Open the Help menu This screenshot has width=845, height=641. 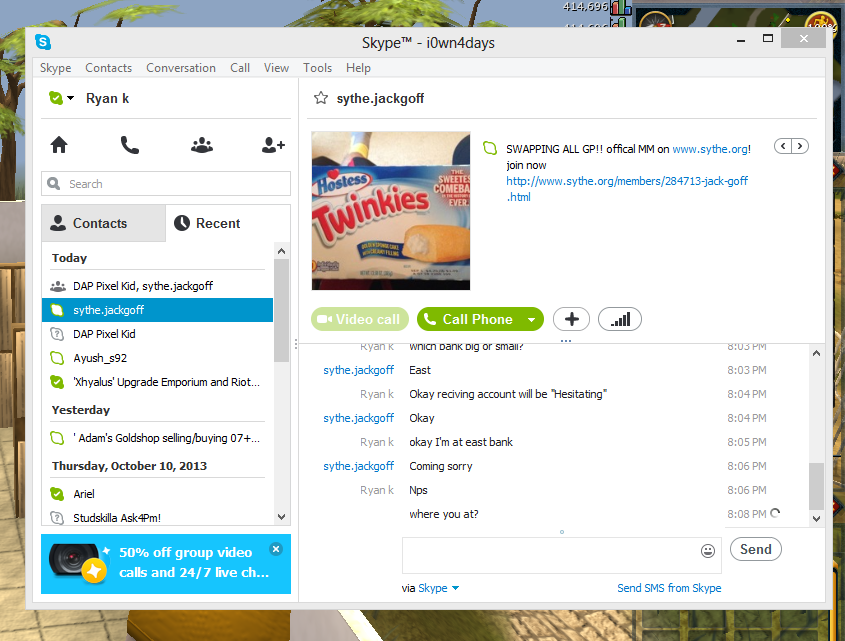(358, 68)
